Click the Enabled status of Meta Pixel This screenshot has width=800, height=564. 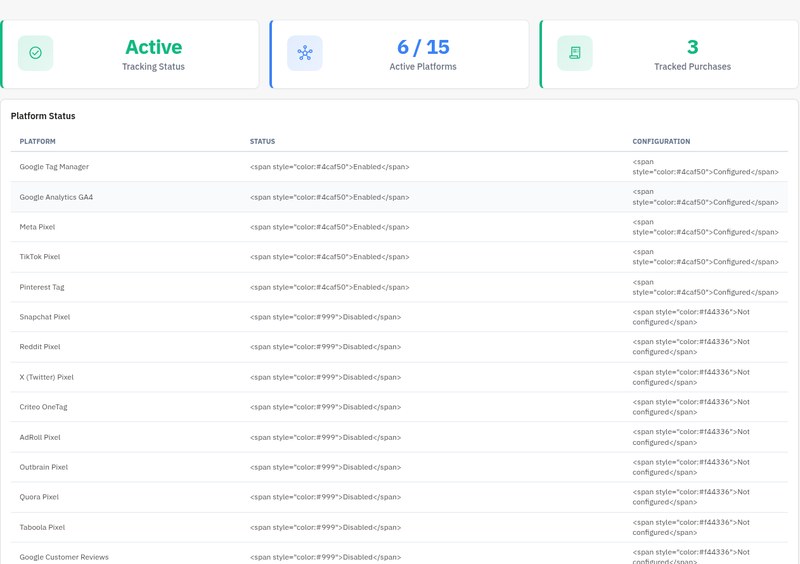(330, 227)
